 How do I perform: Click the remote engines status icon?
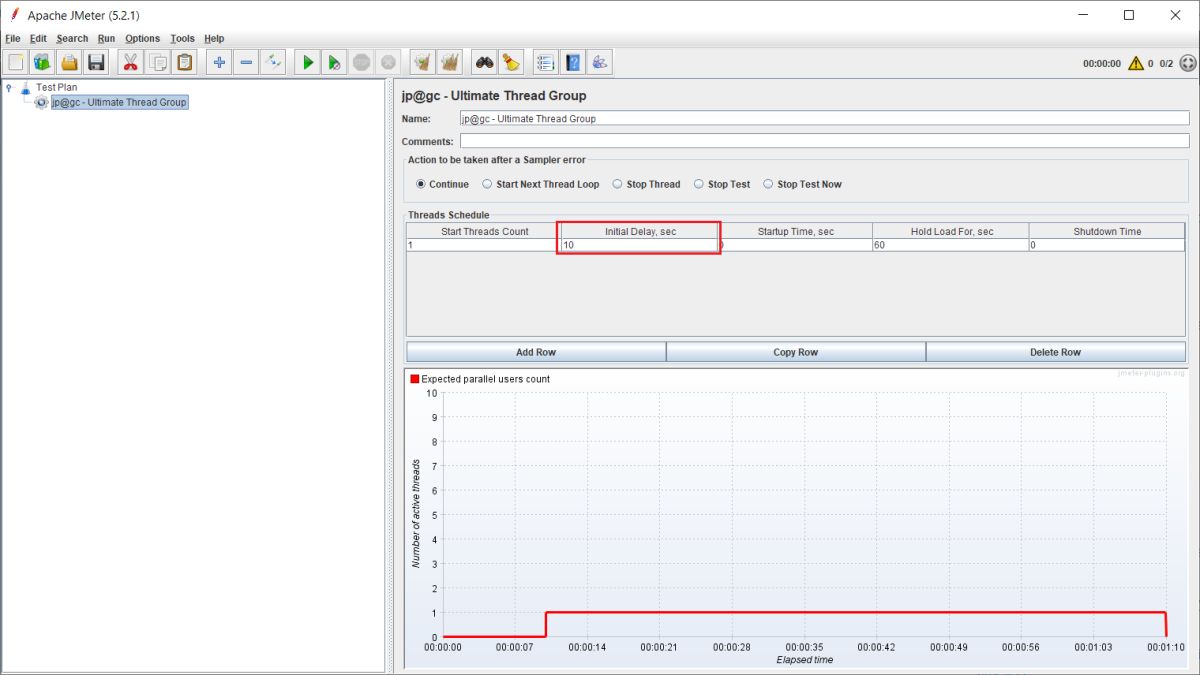(x=1187, y=63)
